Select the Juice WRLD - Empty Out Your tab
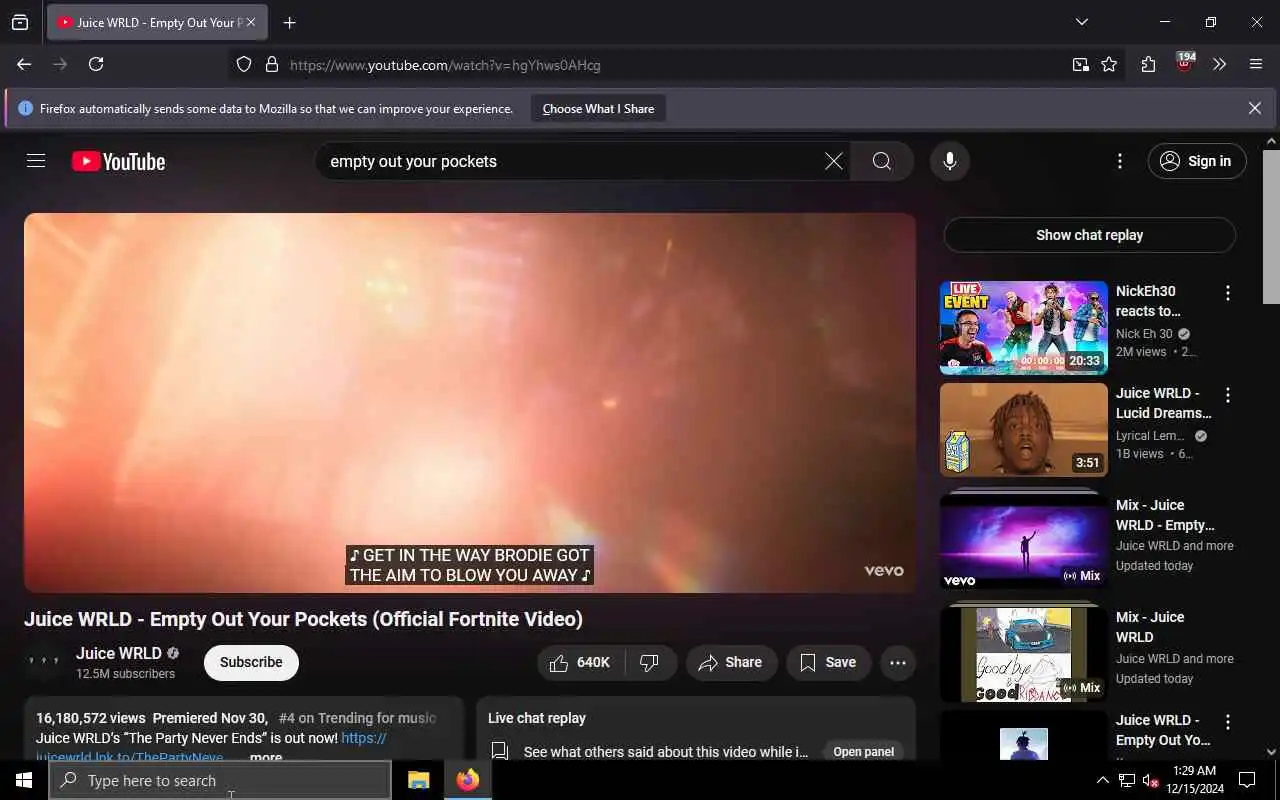The image size is (1280, 800). click(158, 22)
